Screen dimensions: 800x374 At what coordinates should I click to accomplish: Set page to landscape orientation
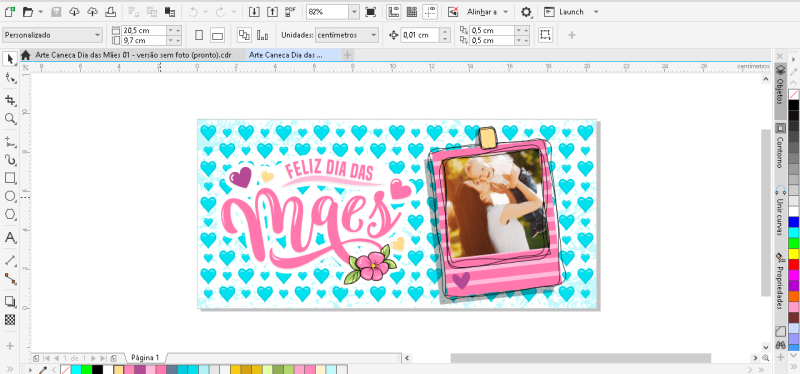(217, 35)
